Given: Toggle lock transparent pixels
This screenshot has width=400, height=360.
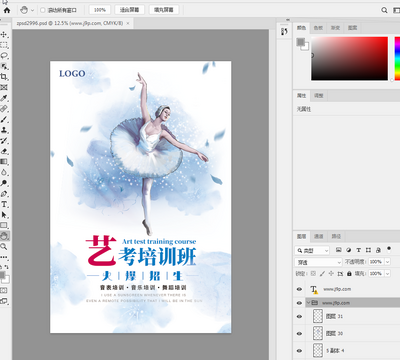Looking at the screenshot, I should [313, 273].
